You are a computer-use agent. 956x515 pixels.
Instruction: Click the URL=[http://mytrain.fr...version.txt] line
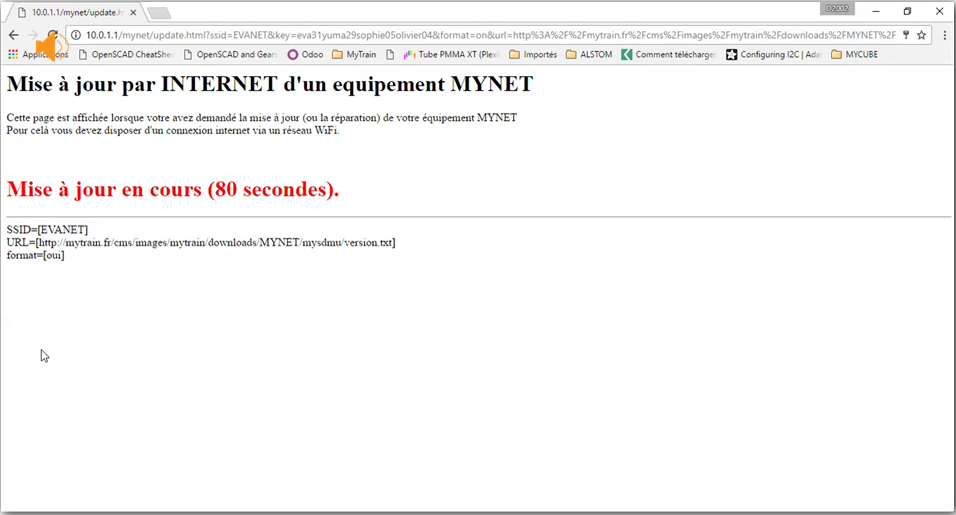[201, 243]
